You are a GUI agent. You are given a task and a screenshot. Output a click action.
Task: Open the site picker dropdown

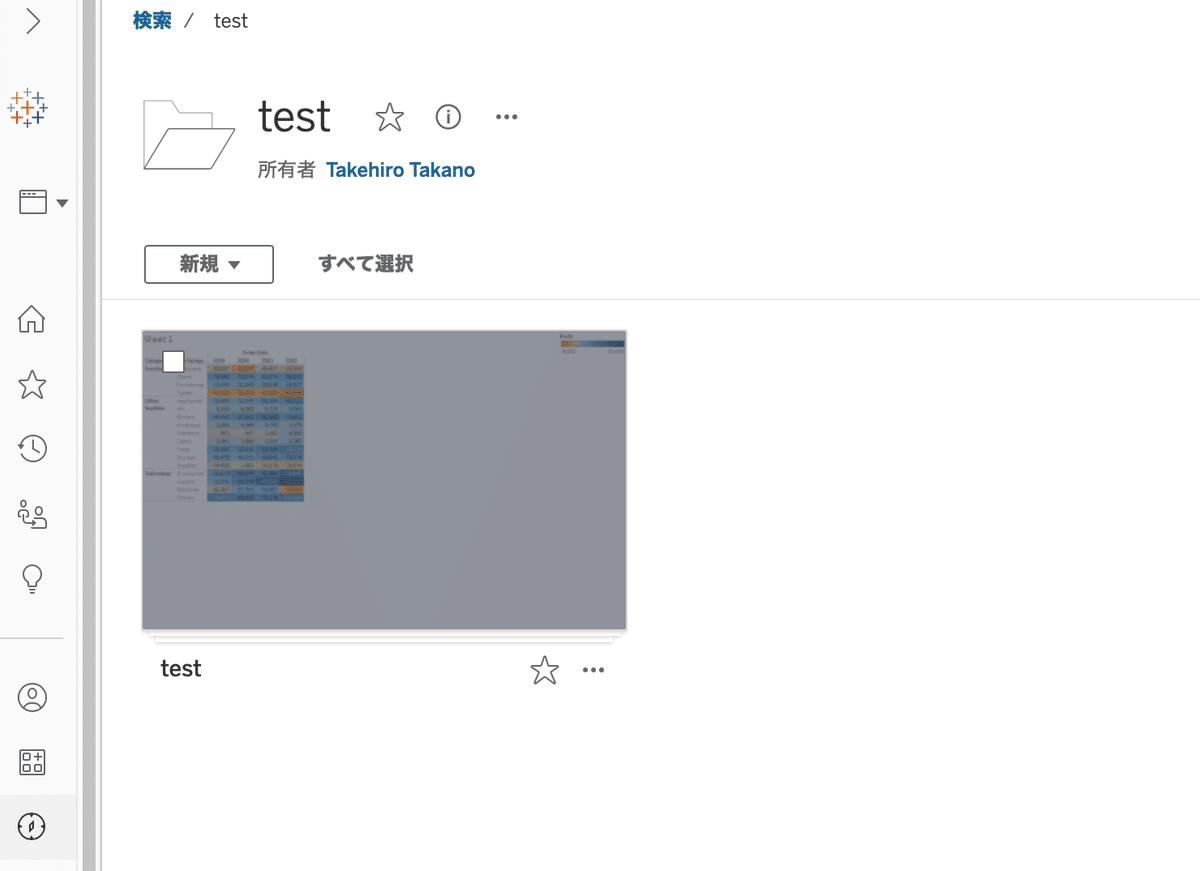(44, 203)
